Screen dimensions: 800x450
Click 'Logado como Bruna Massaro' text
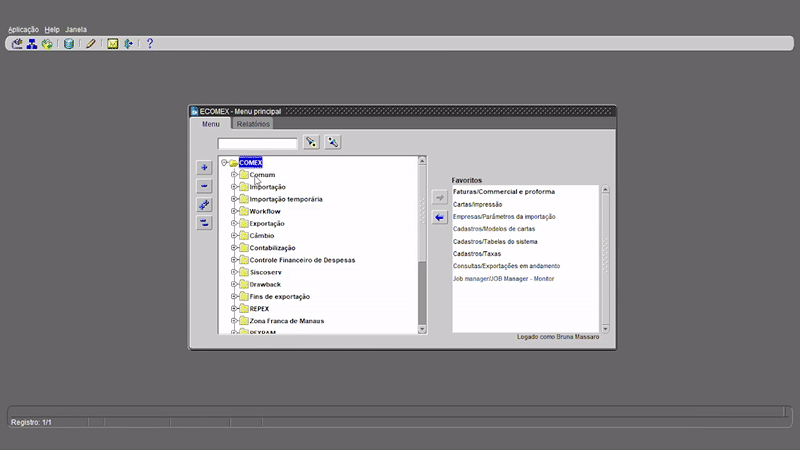click(558, 337)
